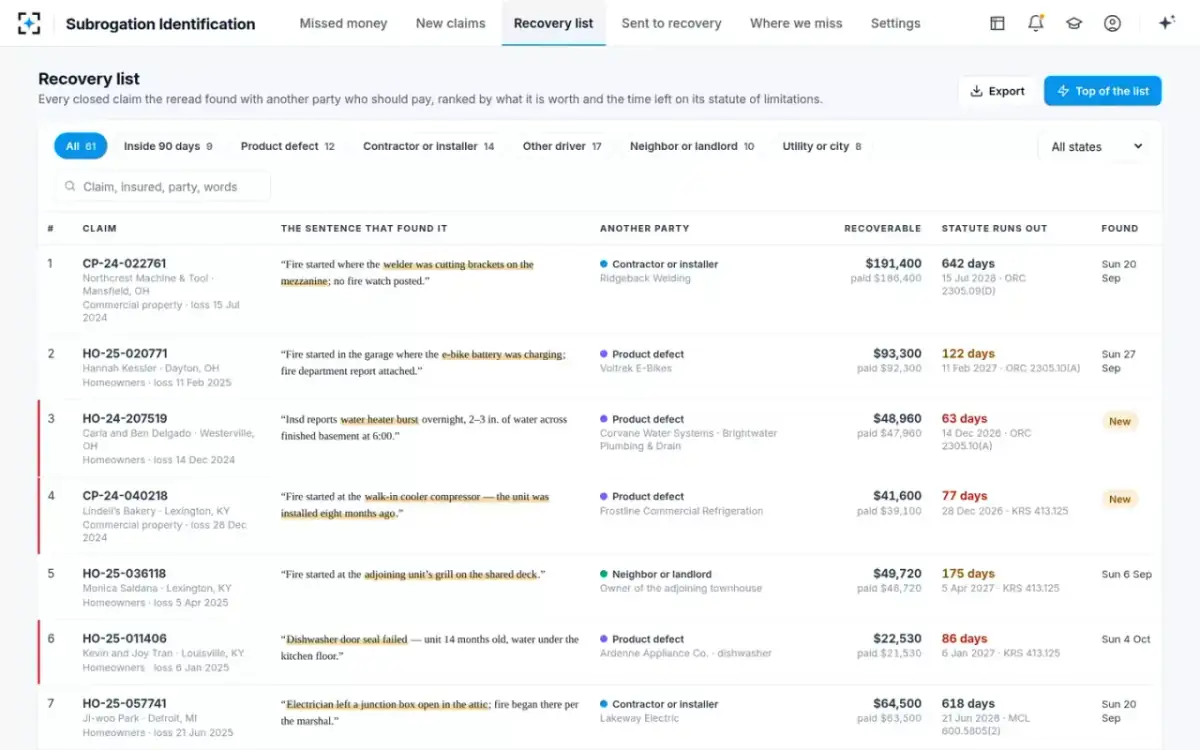Open claim HO-25-036118
Image resolution: width=1200 pixels, height=750 pixels.
pos(125,574)
